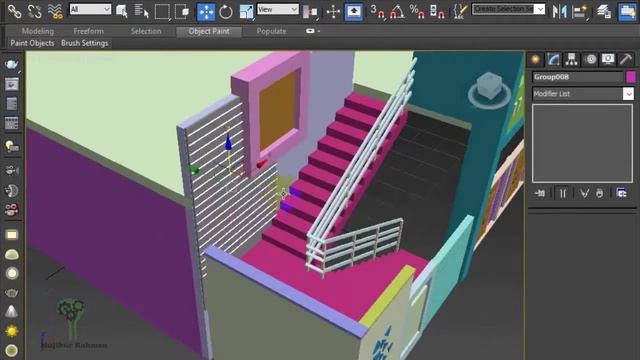This screenshot has height=360, width=640.
Task: Switch to the Selection ribbon tab
Action: coord(146,31)
